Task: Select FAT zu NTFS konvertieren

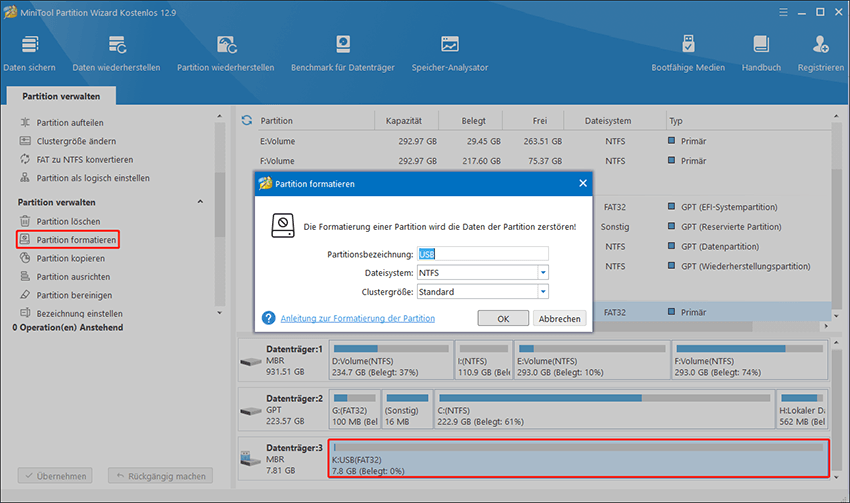Action: click(85, 159)
